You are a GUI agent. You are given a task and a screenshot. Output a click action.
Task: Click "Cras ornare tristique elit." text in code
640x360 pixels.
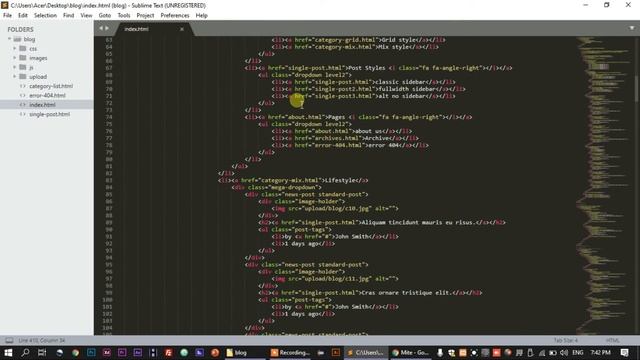(407, 293)
